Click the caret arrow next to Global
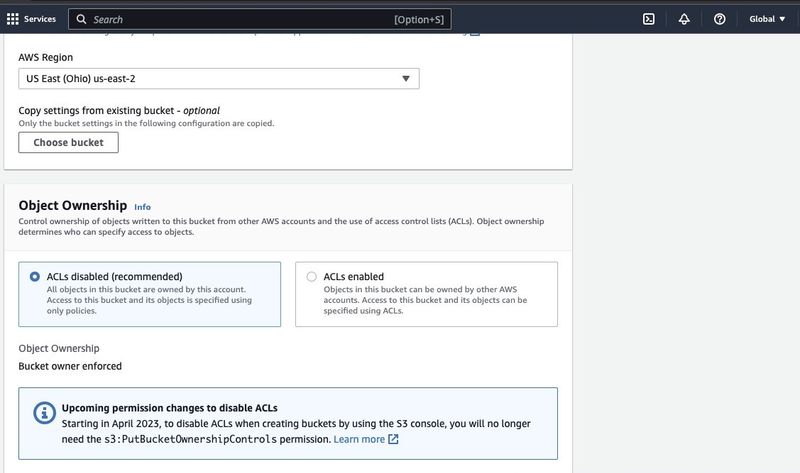This screenshot has width=800, height=473. click(782, 19)
